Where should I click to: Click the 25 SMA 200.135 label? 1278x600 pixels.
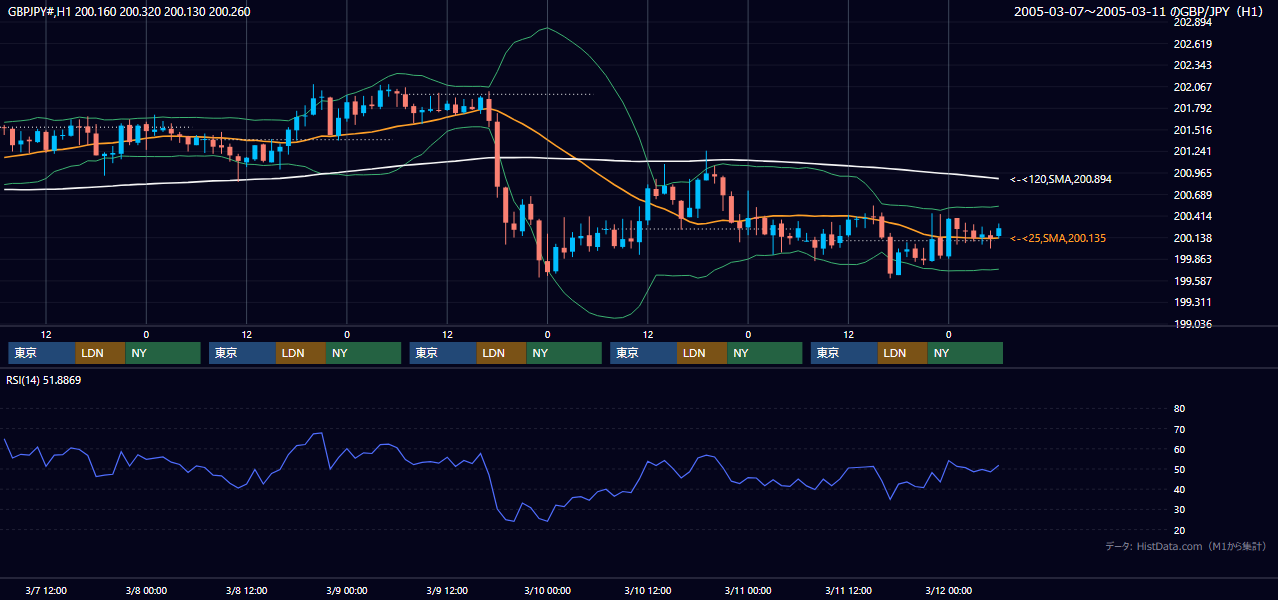point(1058,238)
